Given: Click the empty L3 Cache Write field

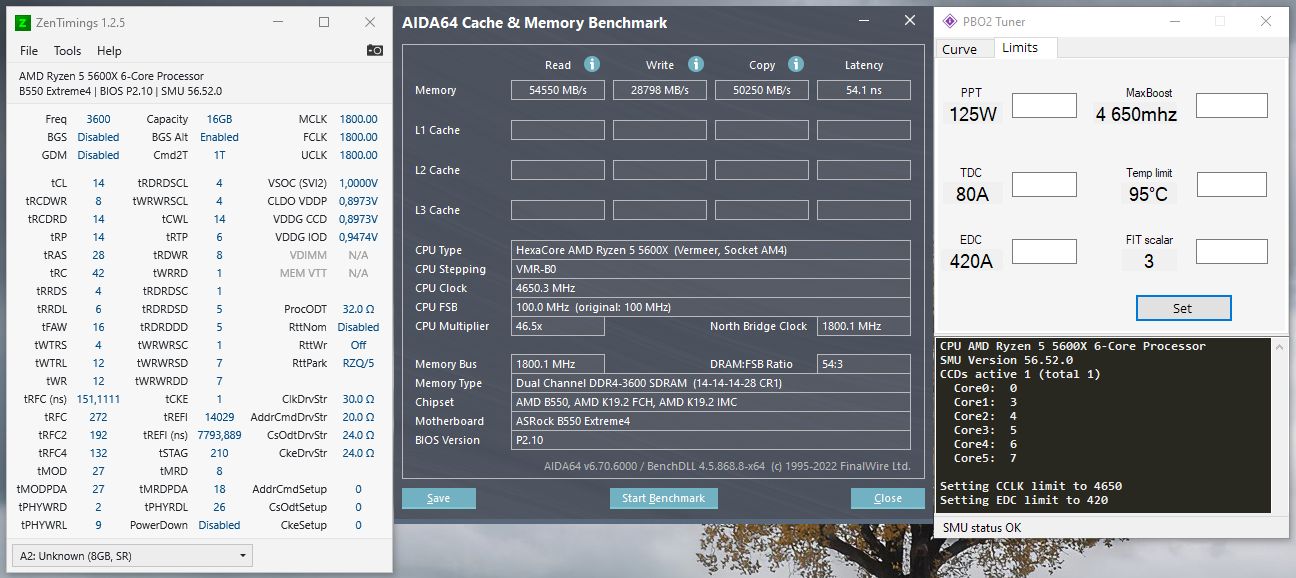Looking at the screenshot, I should [660, 210].
